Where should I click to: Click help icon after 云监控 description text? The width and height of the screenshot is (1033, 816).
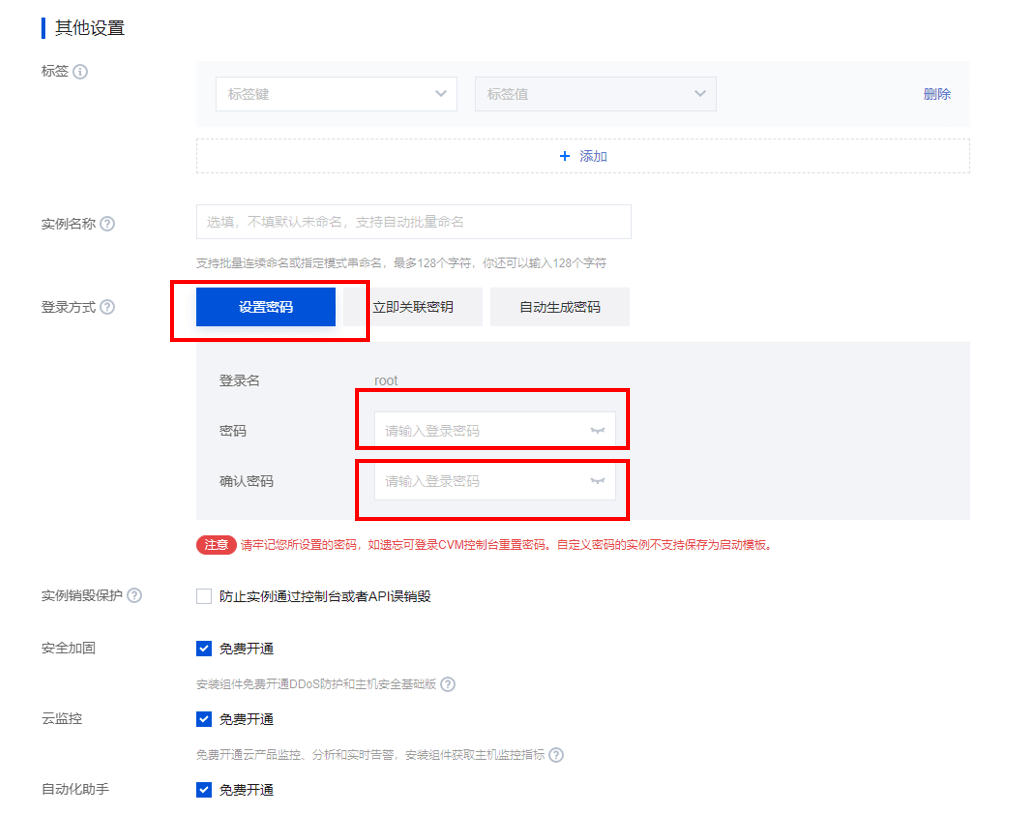pos(559,755)
